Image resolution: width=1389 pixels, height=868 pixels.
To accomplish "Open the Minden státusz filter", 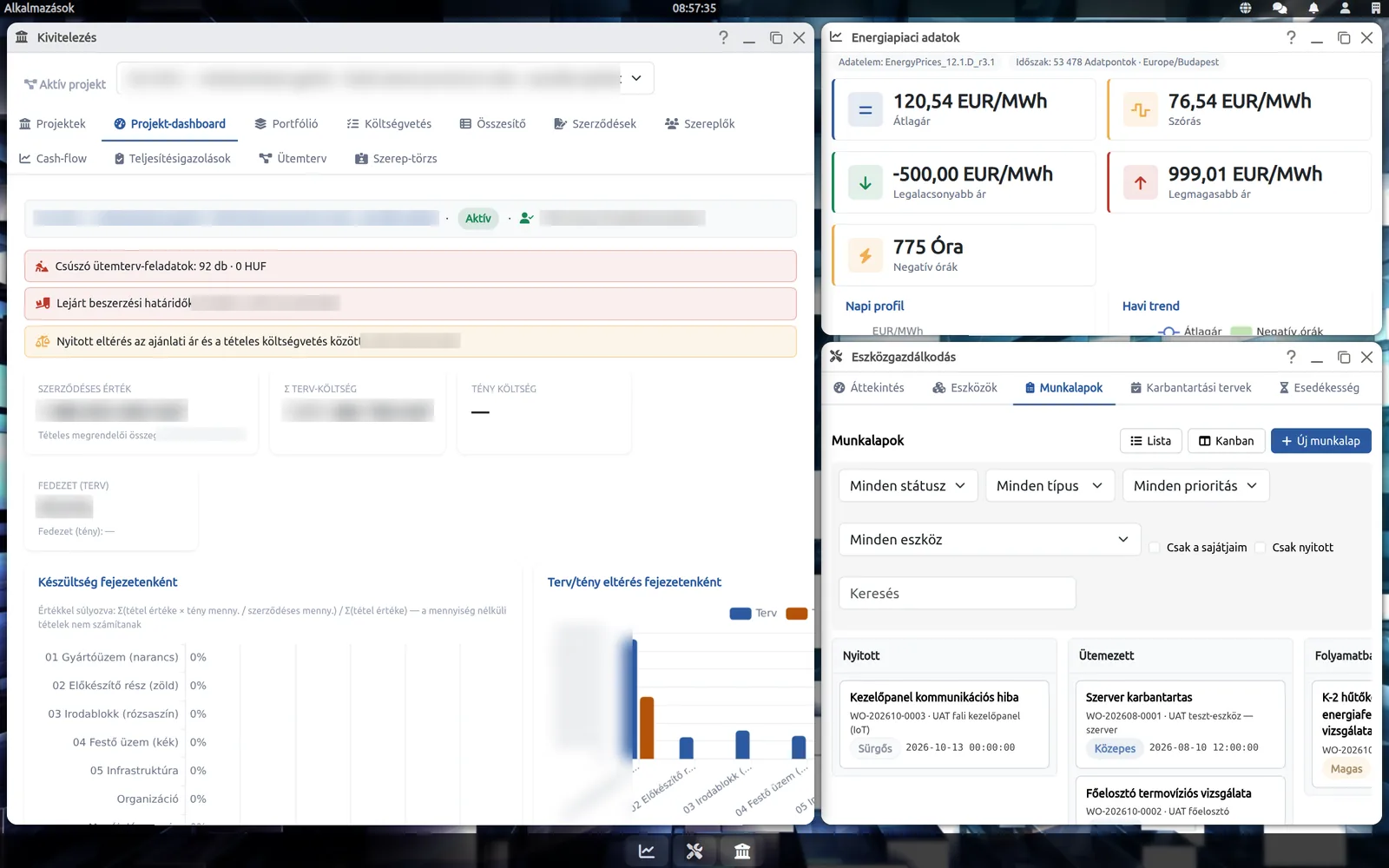I will [x=908, y=486].
